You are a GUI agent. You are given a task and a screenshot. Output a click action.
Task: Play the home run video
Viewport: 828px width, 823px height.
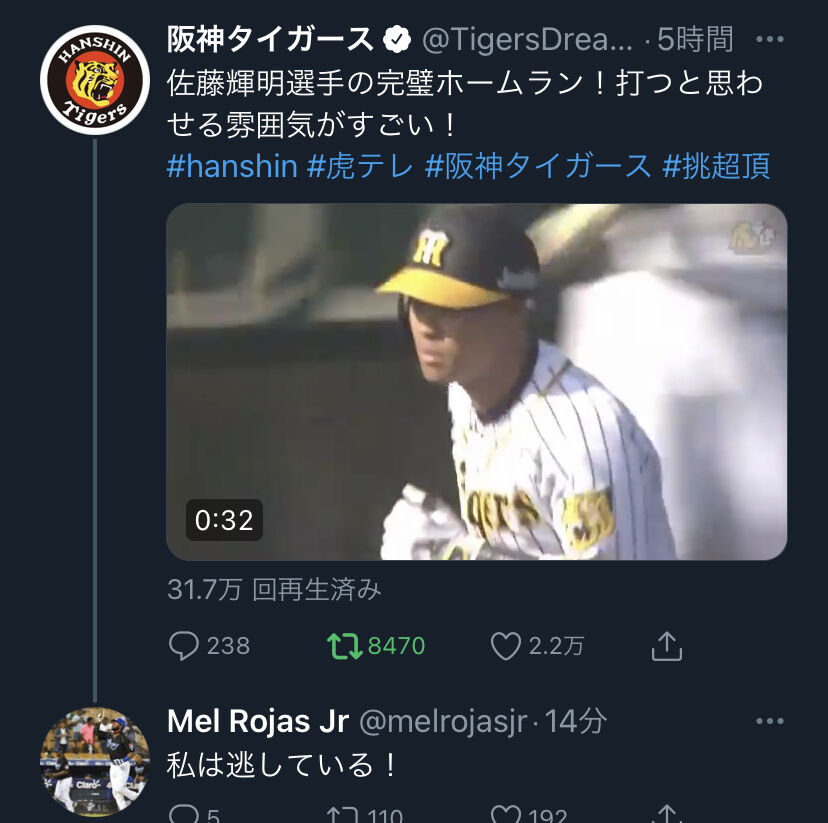[476, 382]
